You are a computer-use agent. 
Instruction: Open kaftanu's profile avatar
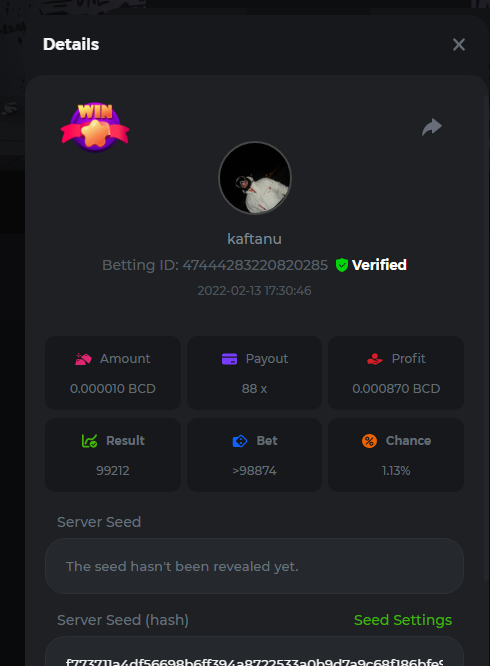[x=255, y=178]
